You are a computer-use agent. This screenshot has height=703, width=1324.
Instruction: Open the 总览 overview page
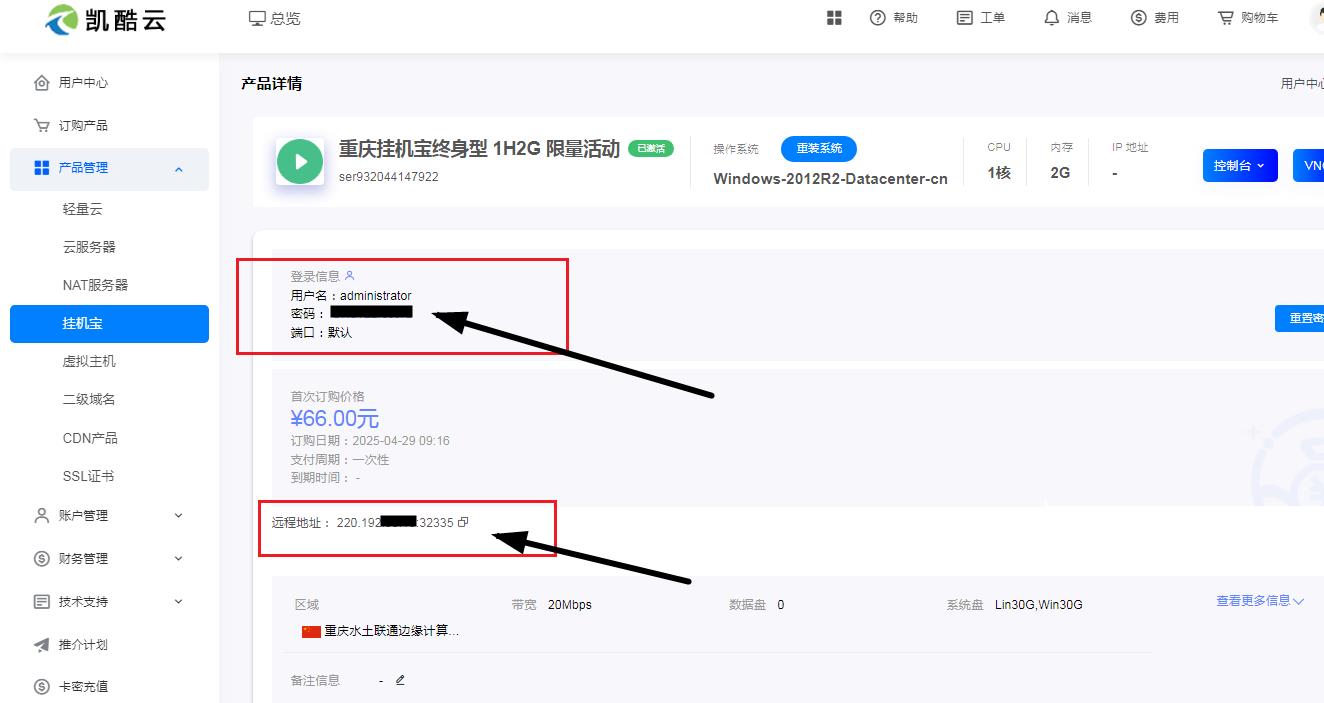click(x=275, y=18)
